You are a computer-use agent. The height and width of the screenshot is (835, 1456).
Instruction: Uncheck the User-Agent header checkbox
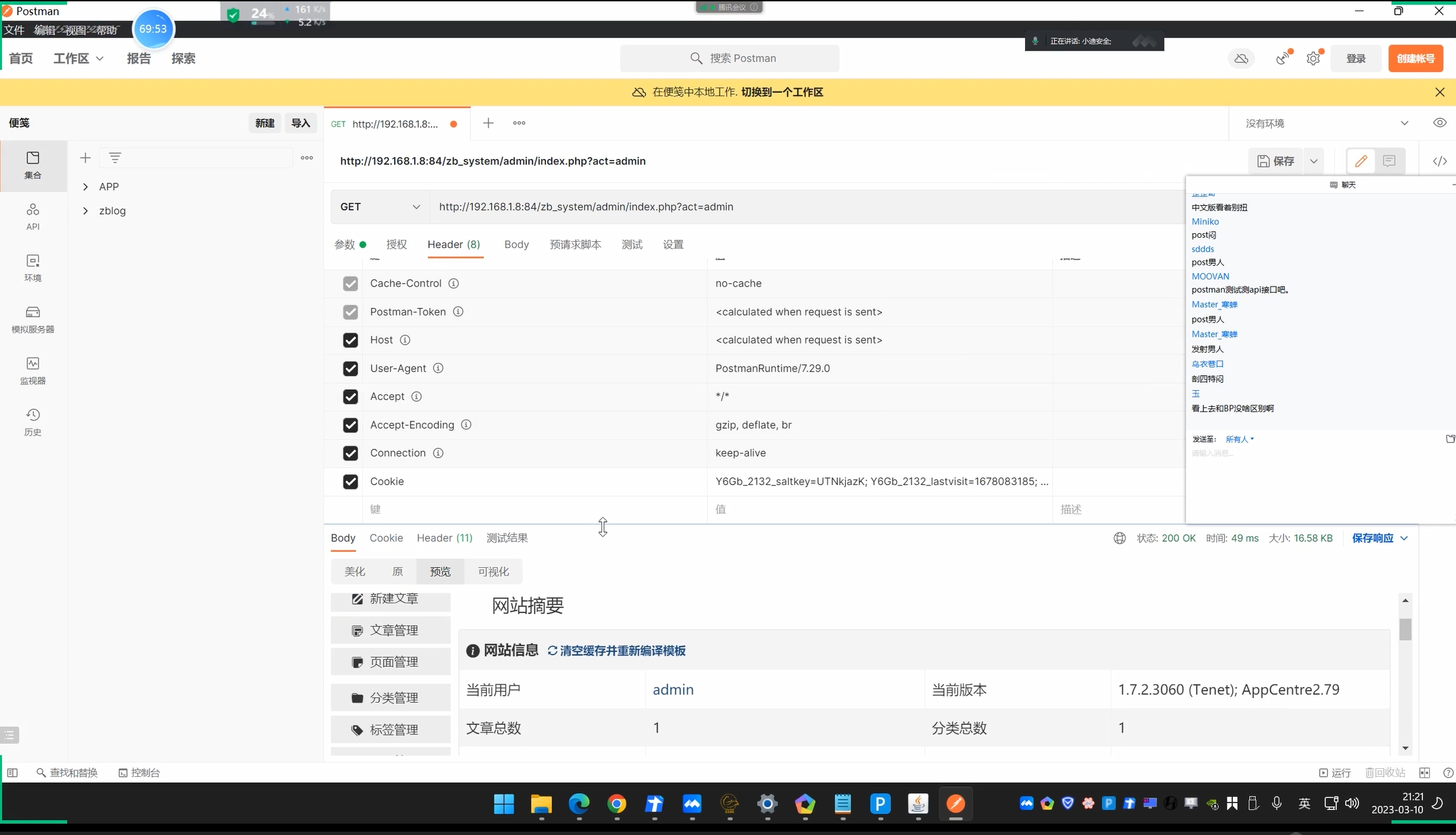point(350,369)
